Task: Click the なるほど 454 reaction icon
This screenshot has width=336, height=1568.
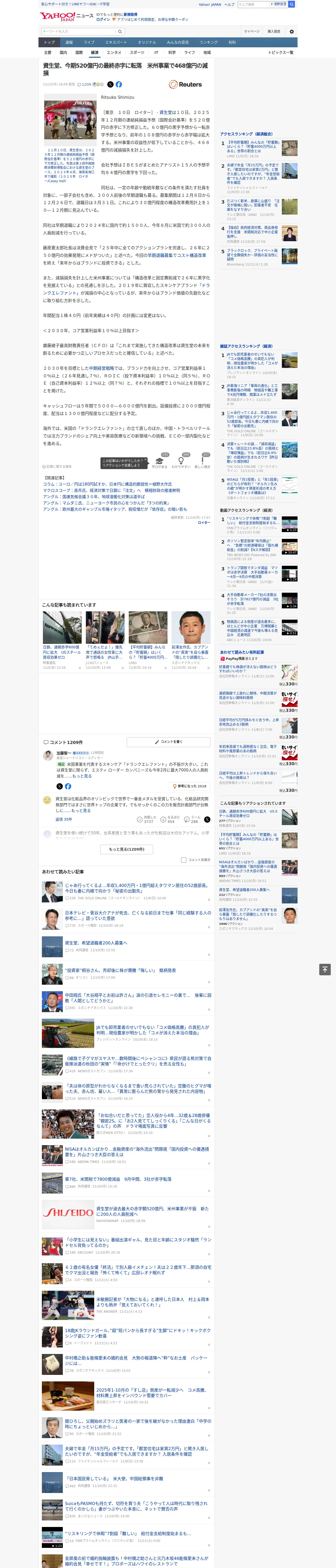Action: point(170,819)
